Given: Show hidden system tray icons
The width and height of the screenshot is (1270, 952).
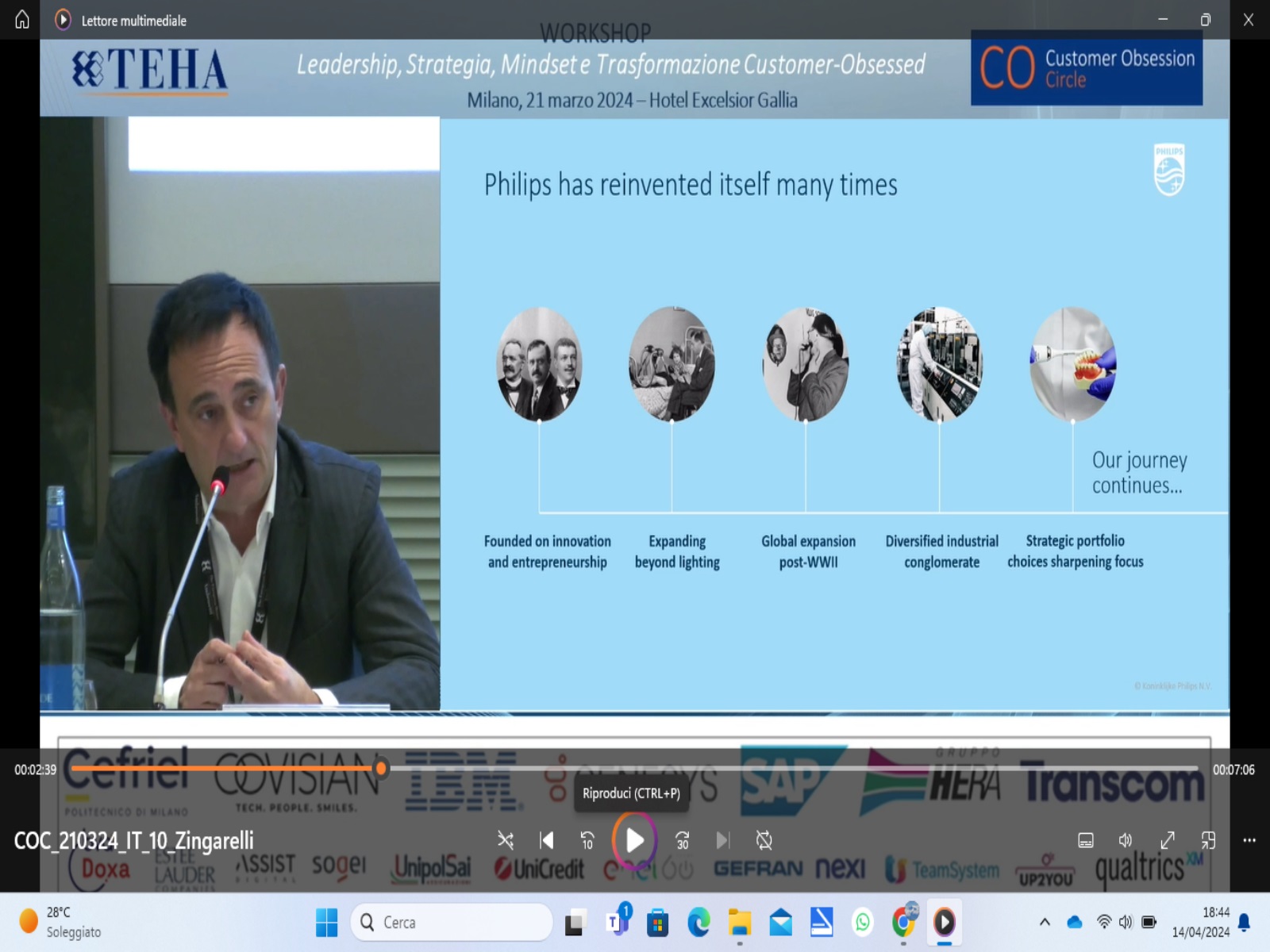Looking at the screenshot, I should point(1045,922).
